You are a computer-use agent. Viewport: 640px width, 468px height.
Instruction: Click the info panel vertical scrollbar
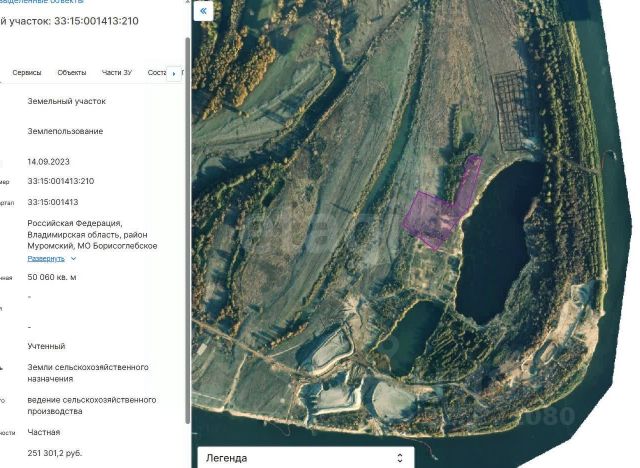coord(188,231)
